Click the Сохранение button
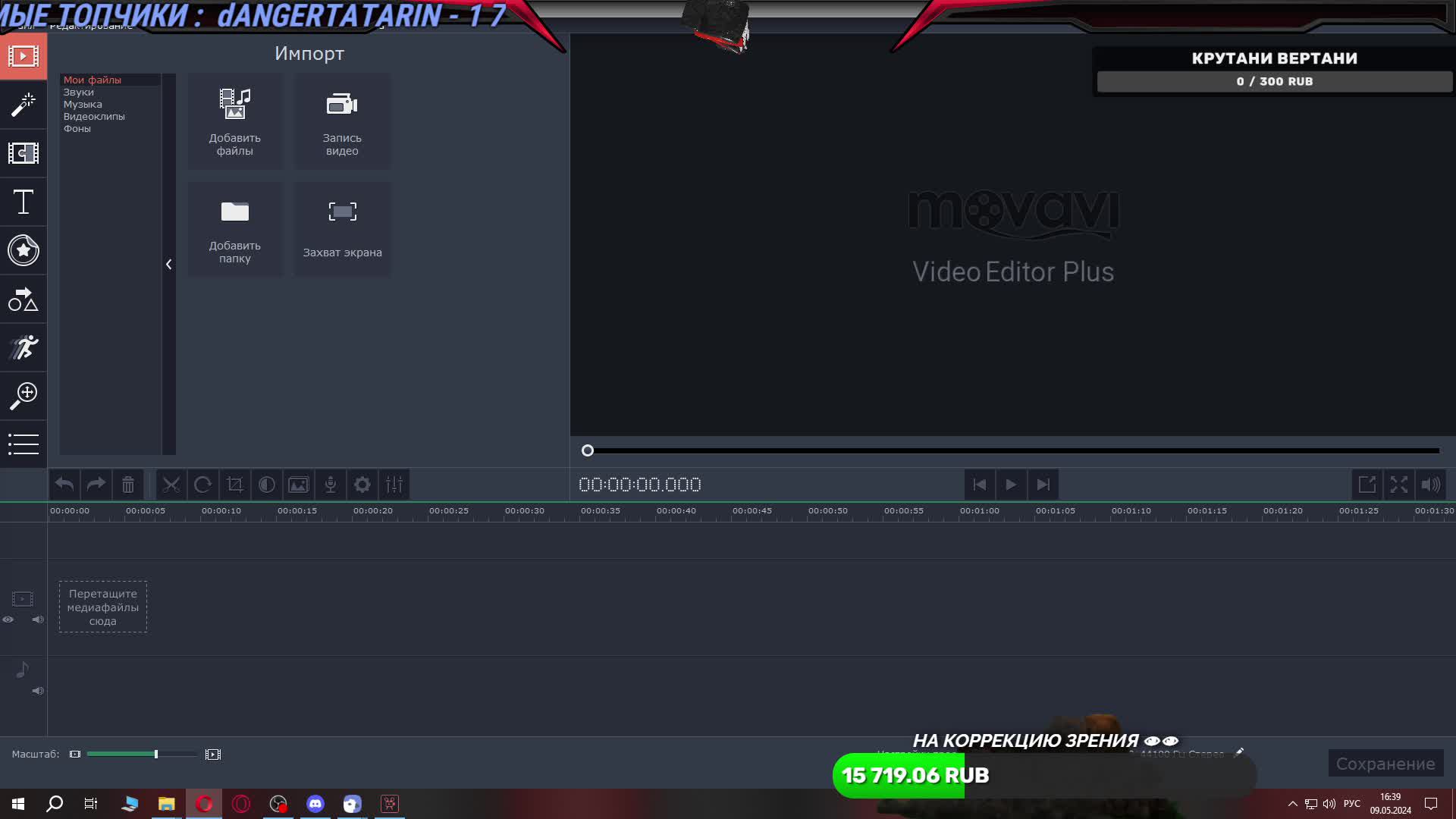Image resolution: width=1456 pixels, height=819 pixels. click(1388, 764)
